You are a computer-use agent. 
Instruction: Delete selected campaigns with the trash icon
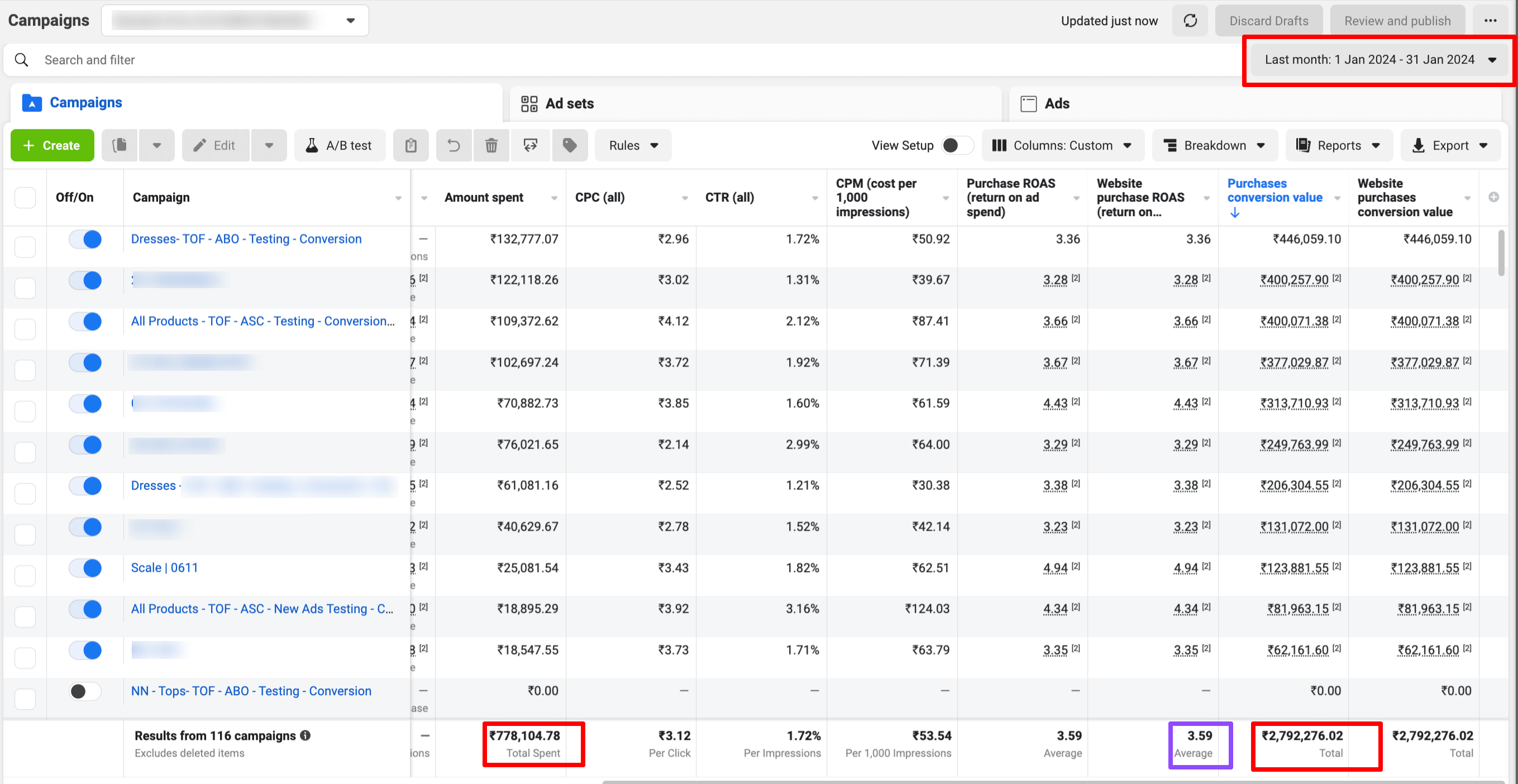491,145
